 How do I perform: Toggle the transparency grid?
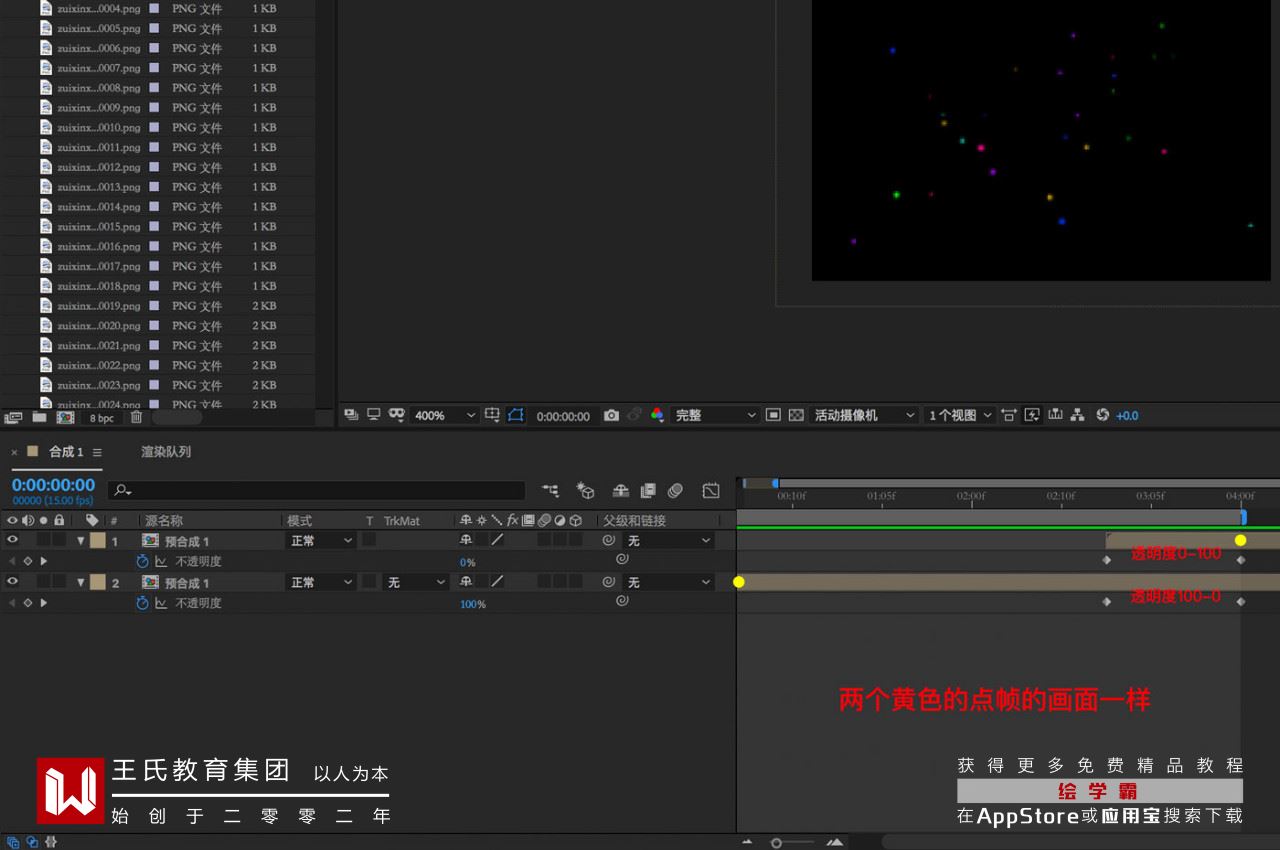pyautogui.click(x=796, y=415)
